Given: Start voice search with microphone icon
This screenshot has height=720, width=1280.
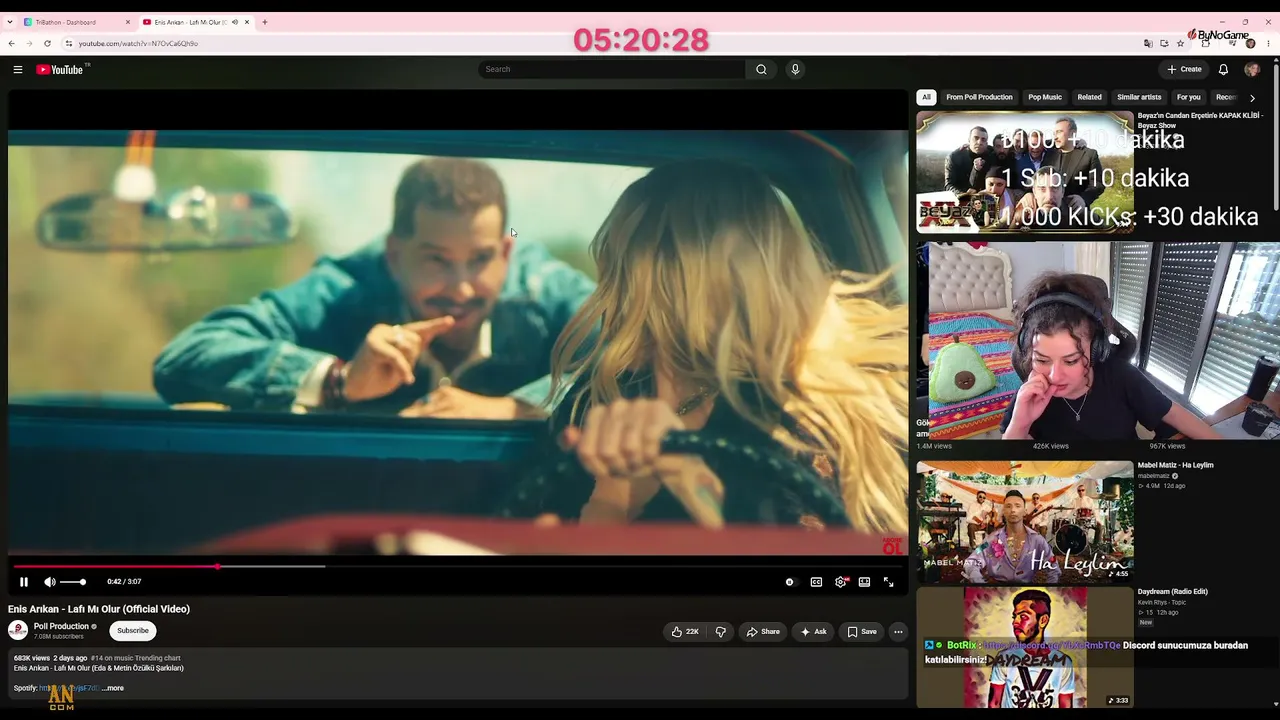Looking at the screenshot, I should click(795, 69).
